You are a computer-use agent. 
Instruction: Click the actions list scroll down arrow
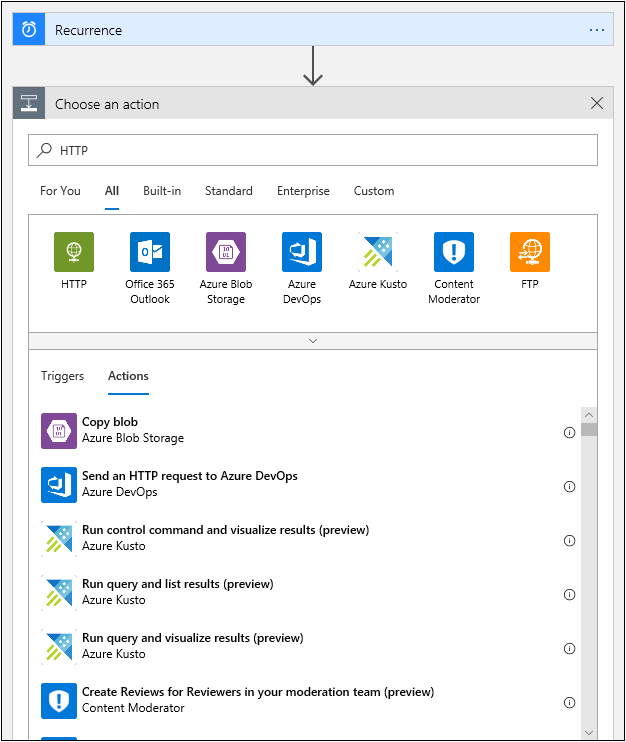pos(589,733)
